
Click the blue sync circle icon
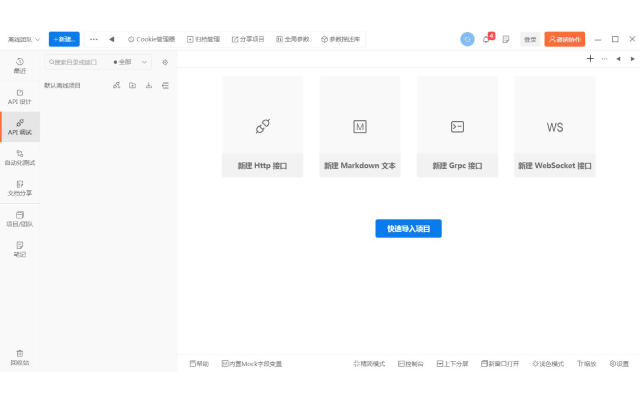(x=467, y=39)
